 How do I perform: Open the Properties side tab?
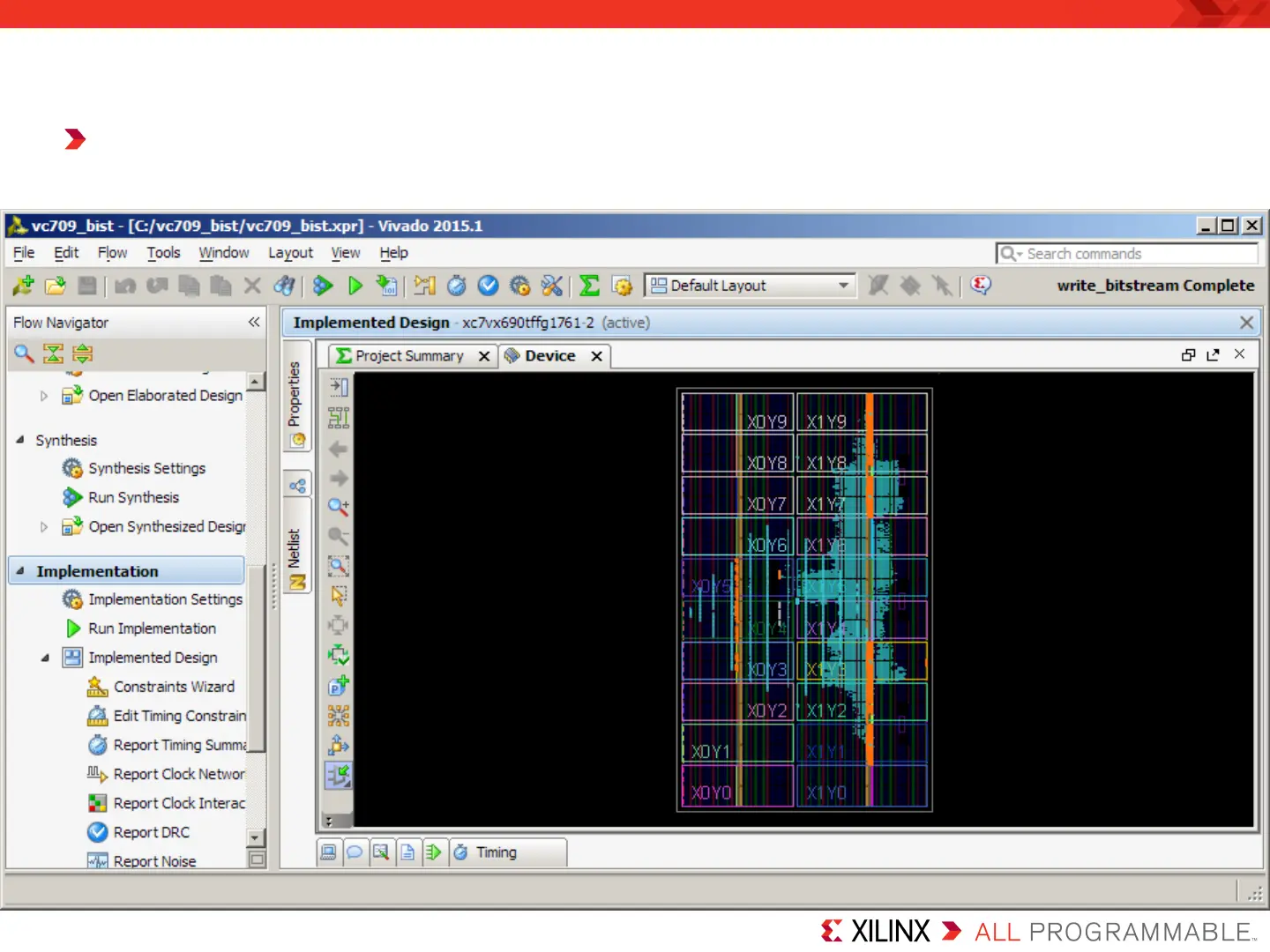click(x=297, y=397)
